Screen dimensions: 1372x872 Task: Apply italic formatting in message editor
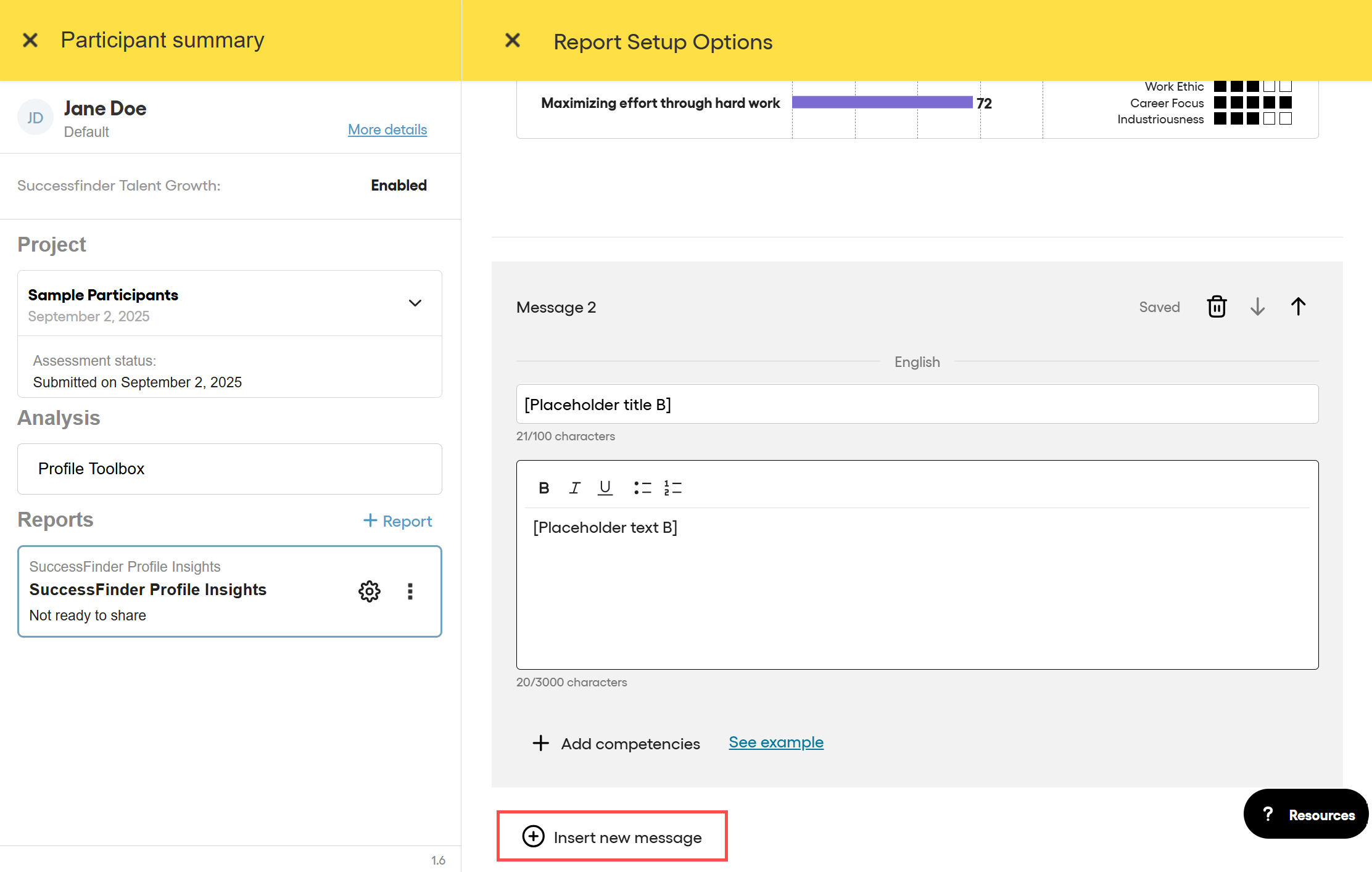574,488
